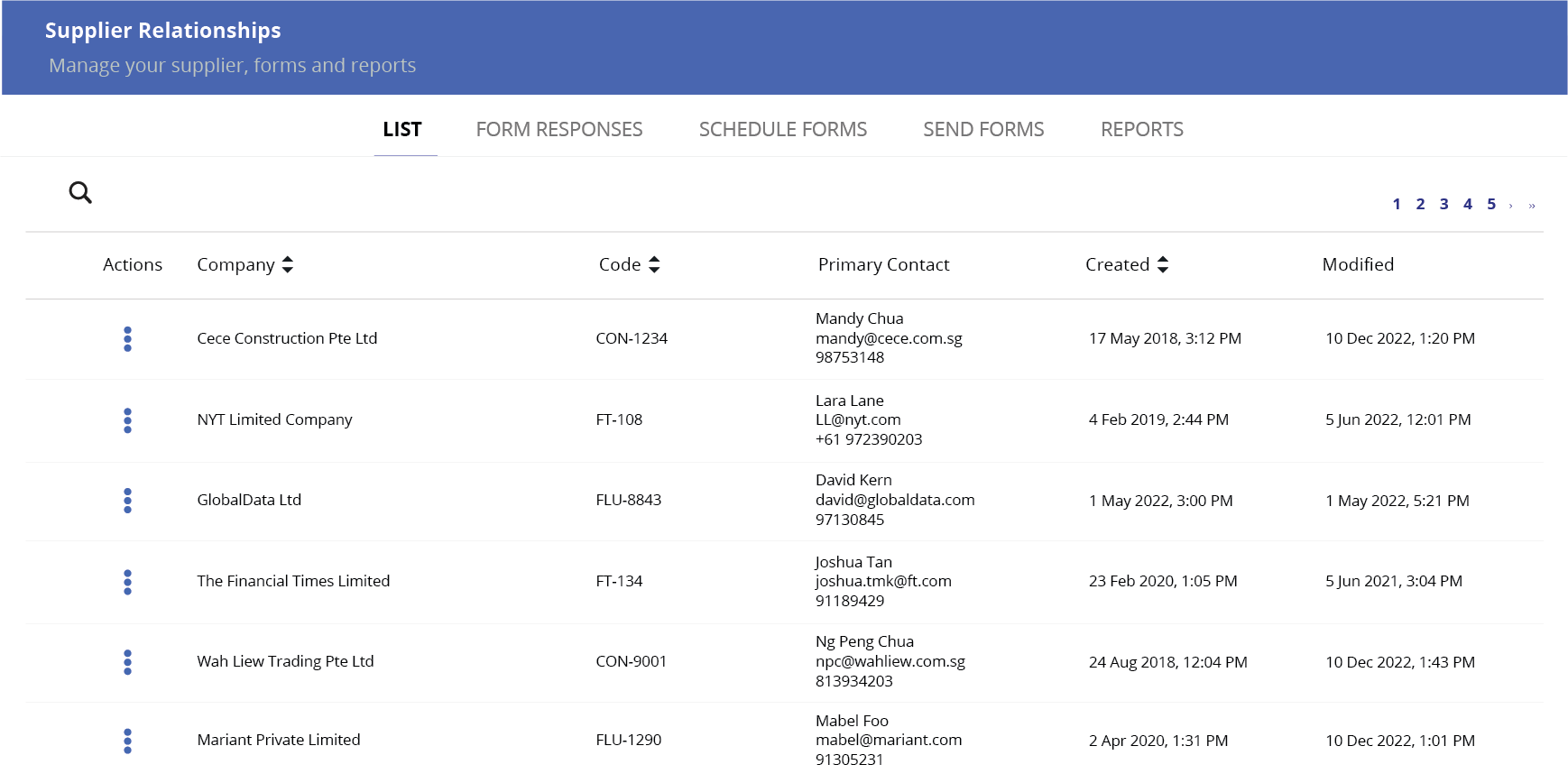Click modified date 1 May 2022, 5:21 PM
Viewport: 1568px width, 783px height.
(1397, 501)
